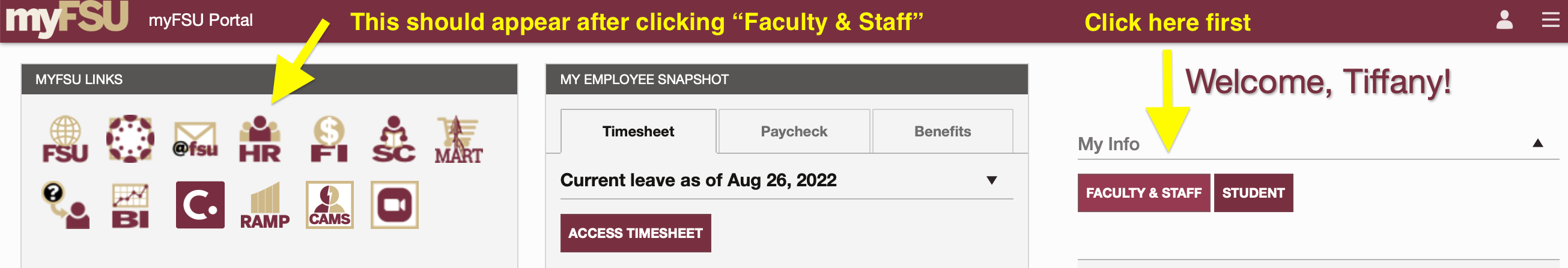Open the CAMS icon link
This screenshot has width=1568, height=268.
329,205
